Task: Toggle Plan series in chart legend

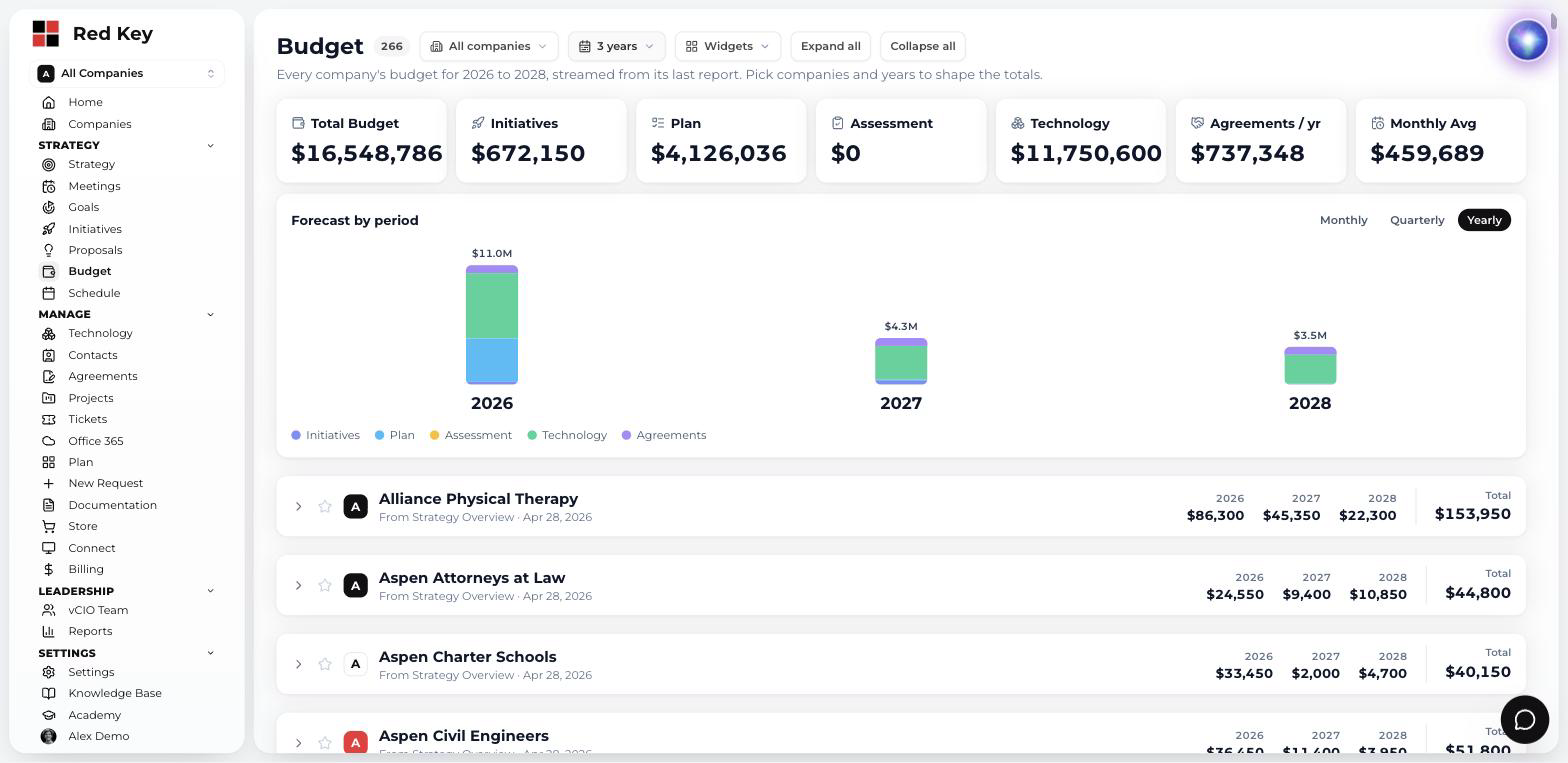Action: pos(395,435)
